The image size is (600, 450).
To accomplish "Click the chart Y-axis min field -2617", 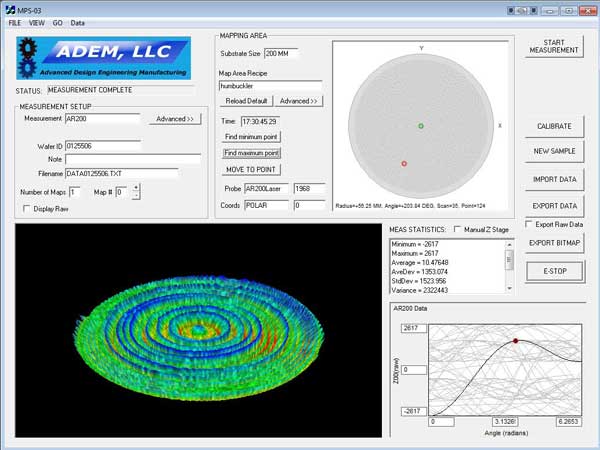I will coord(414,411).
